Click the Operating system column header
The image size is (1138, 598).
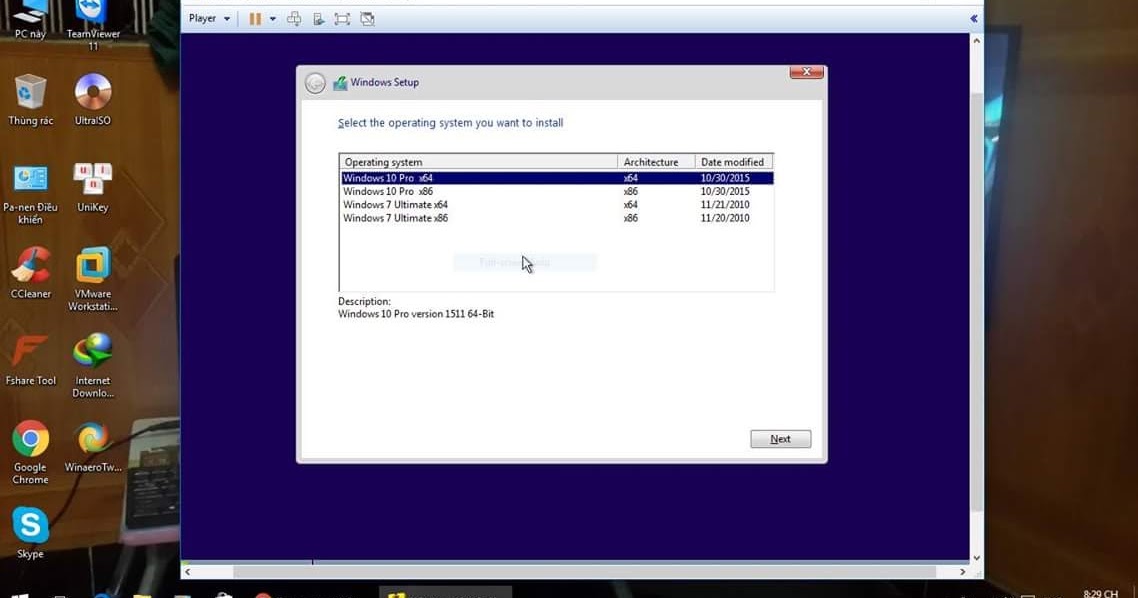[x=478, y=162]
